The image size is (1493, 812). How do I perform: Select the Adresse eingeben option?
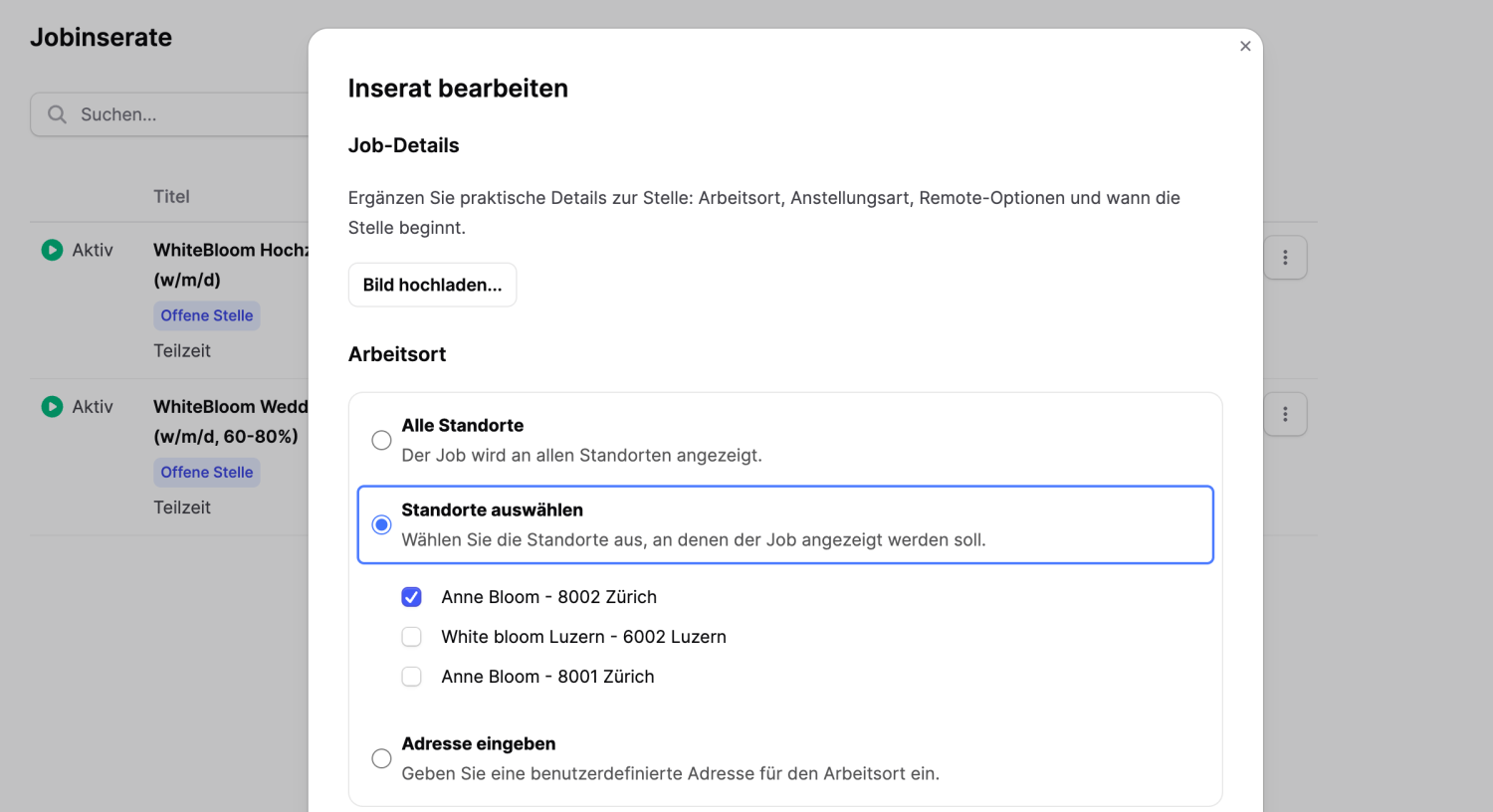click(x=381, y=757)
